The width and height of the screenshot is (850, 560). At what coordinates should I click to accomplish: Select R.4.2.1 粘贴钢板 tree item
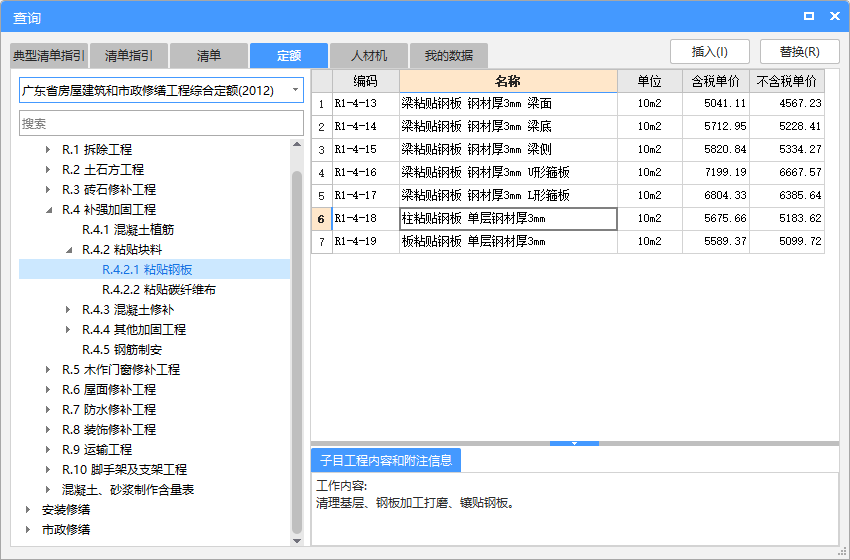pyautogui.click(x=147, y=269)
